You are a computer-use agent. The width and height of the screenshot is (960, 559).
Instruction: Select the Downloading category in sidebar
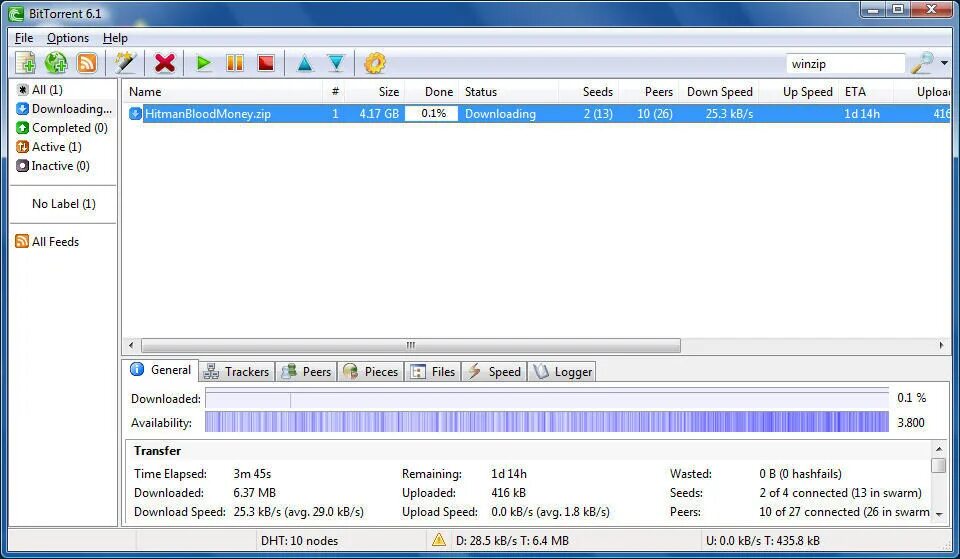point(64,108)
